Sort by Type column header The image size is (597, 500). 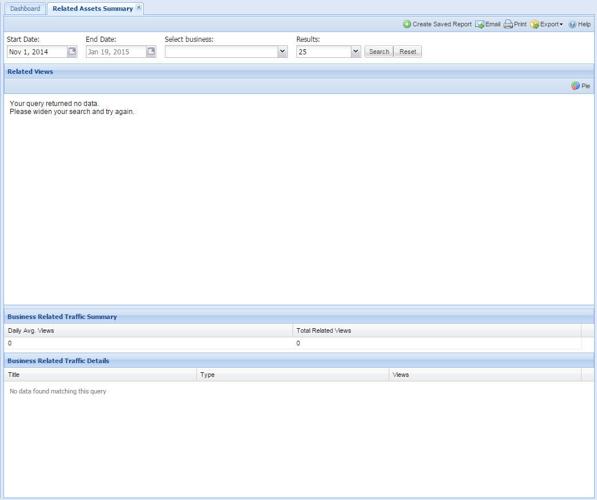point(293,375)
